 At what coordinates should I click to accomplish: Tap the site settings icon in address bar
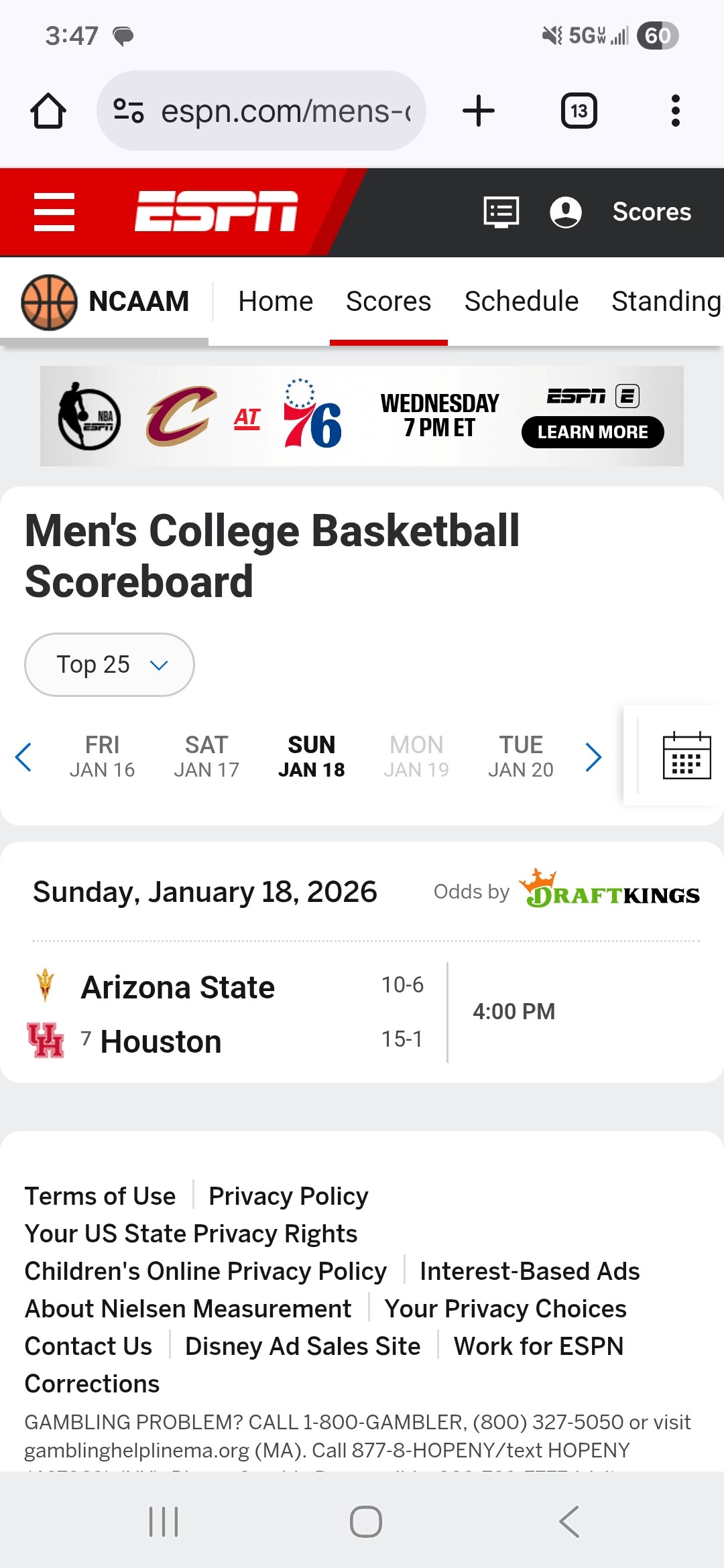point(129,111)
